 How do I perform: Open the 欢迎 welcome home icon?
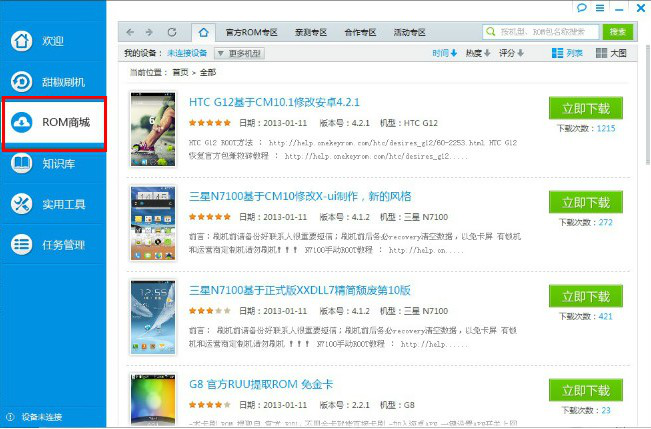click(x=22, y=41)
